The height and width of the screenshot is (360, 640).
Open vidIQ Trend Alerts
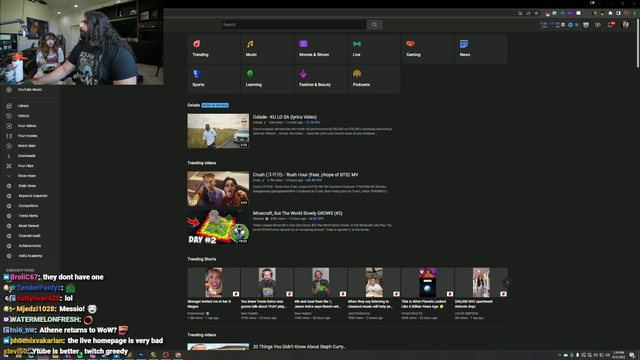pyautogui.click(x=29, y=216)
